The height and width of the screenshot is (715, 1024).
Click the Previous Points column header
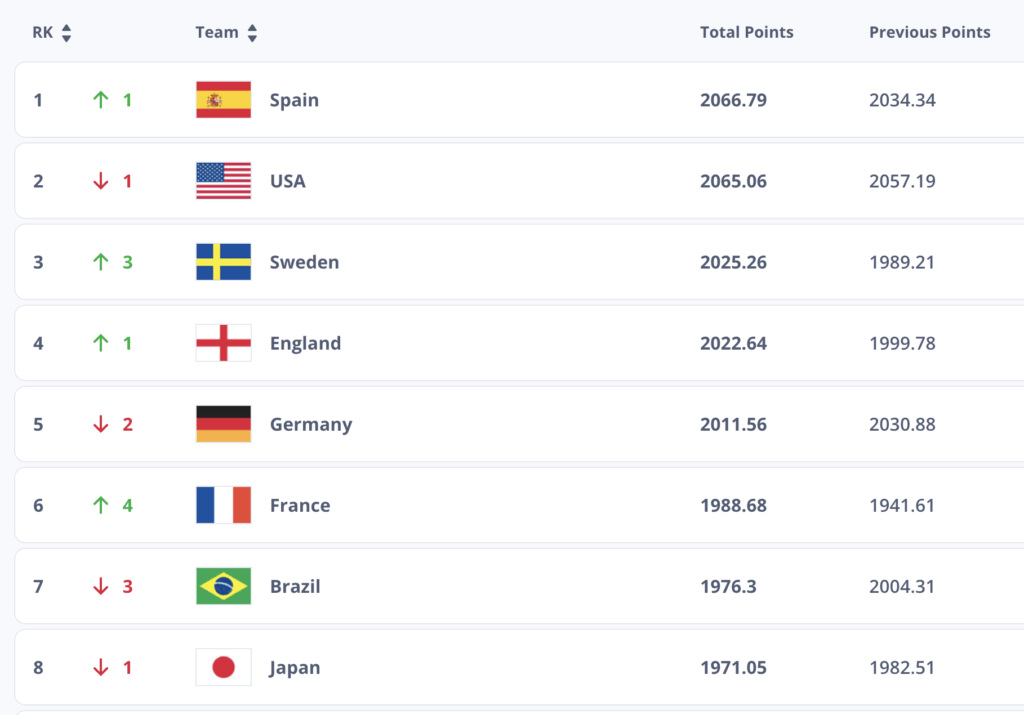(x=929, y=32)
